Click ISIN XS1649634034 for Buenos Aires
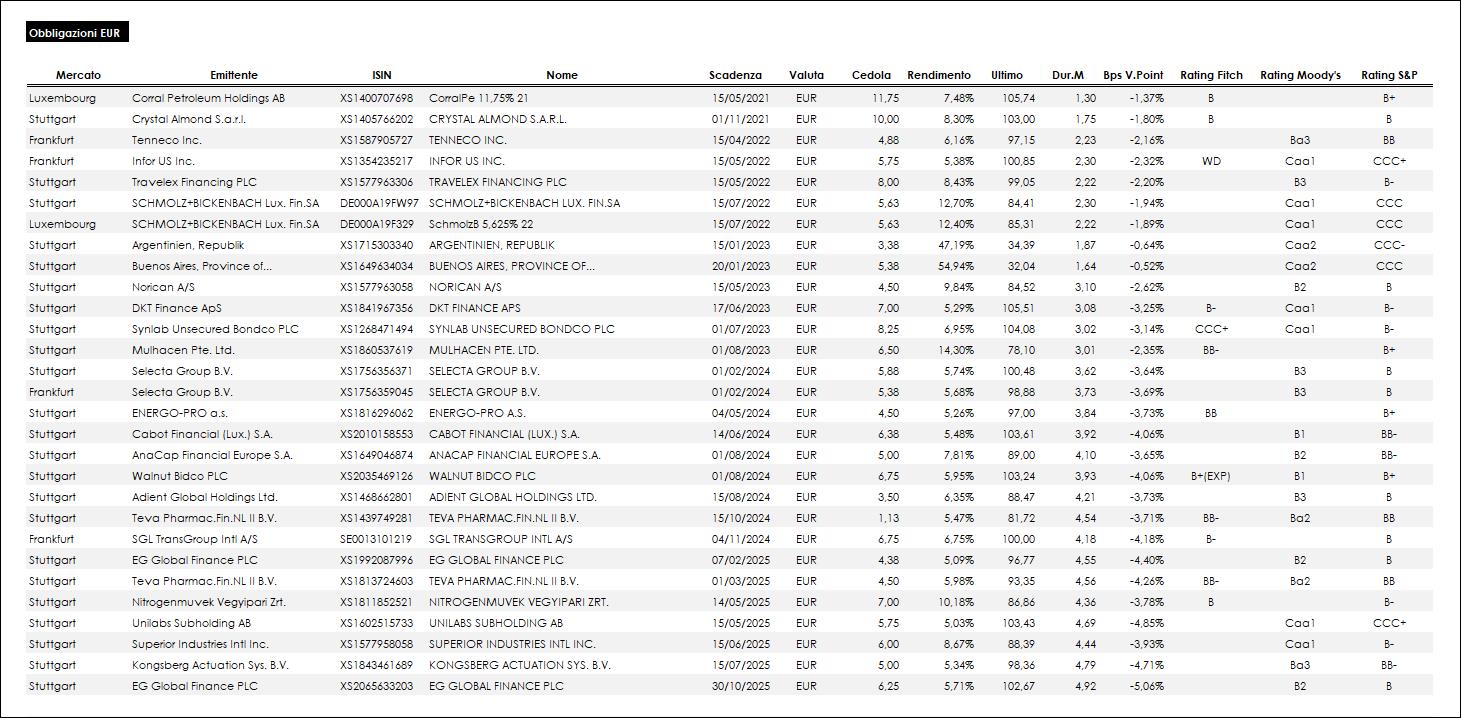 pos(376,267)
